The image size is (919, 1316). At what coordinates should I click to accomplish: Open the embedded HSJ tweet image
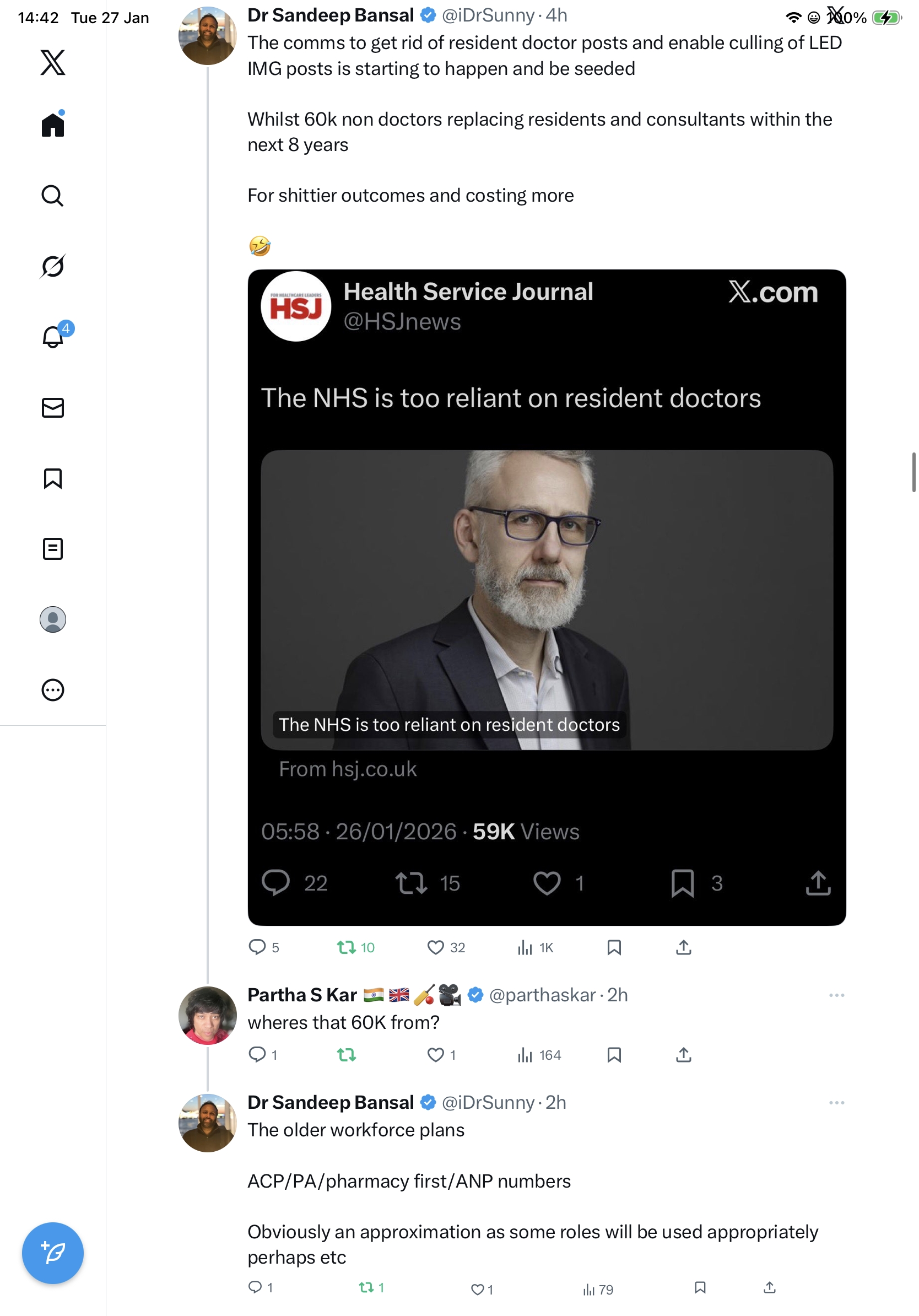547,600
